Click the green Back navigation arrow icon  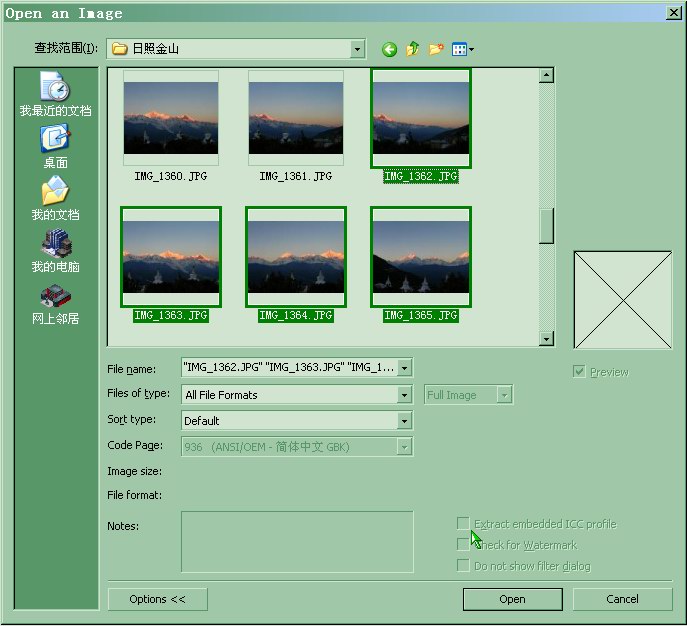(x=389, y=49)
